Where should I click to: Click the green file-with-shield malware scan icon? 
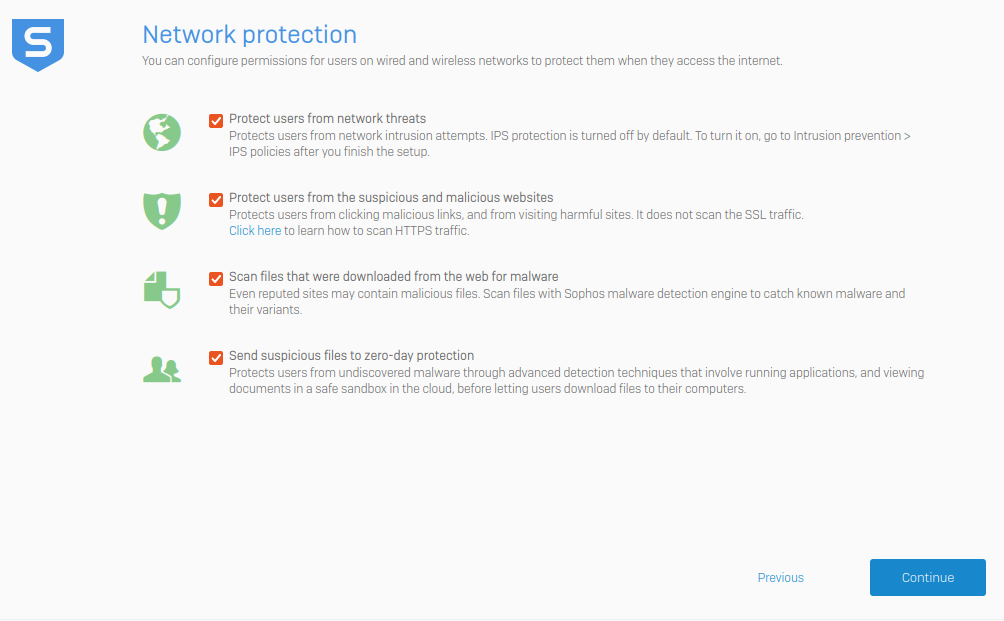point(162,290)
